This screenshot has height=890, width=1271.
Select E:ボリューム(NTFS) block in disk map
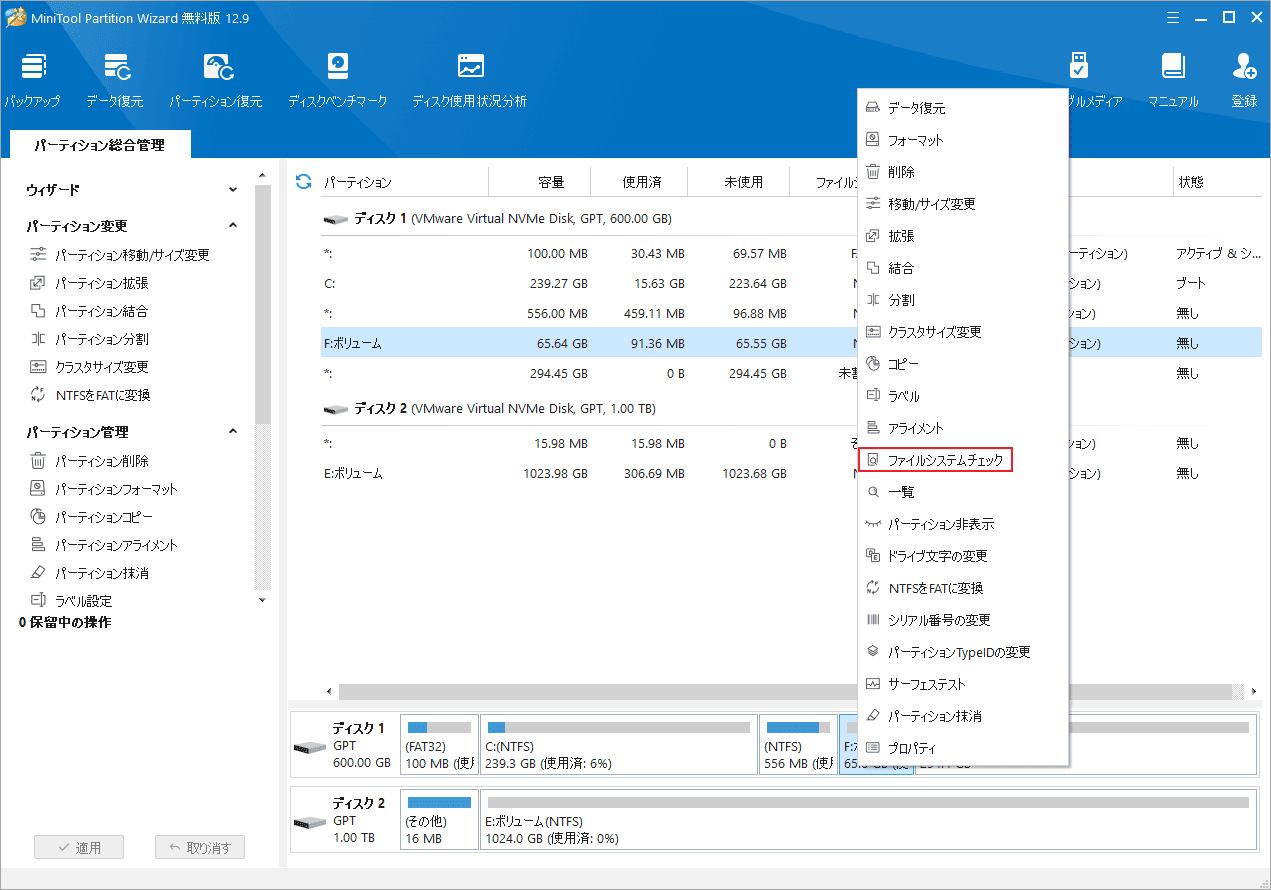868,820
